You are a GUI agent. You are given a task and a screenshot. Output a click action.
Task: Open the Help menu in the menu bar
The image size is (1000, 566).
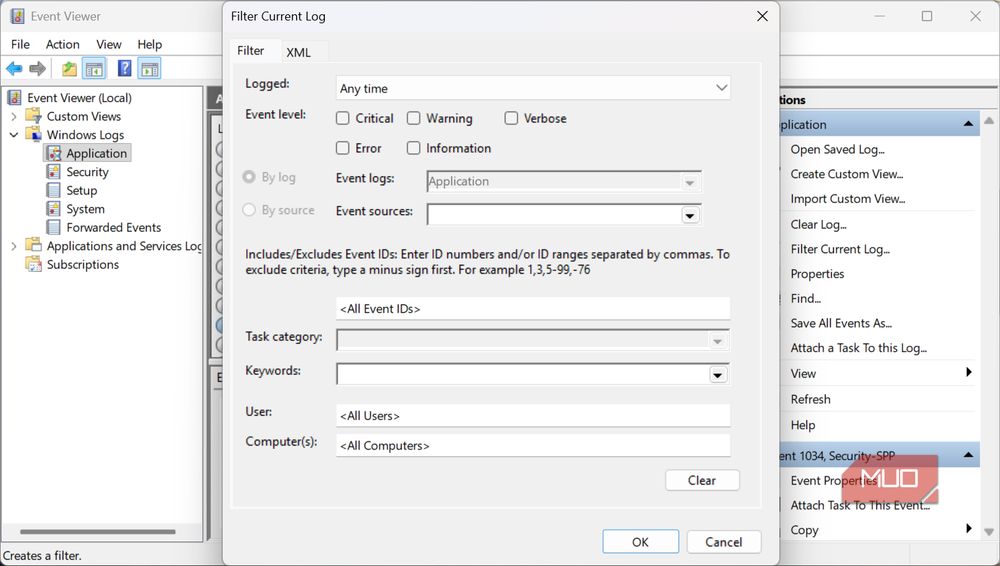click(150, 44)
